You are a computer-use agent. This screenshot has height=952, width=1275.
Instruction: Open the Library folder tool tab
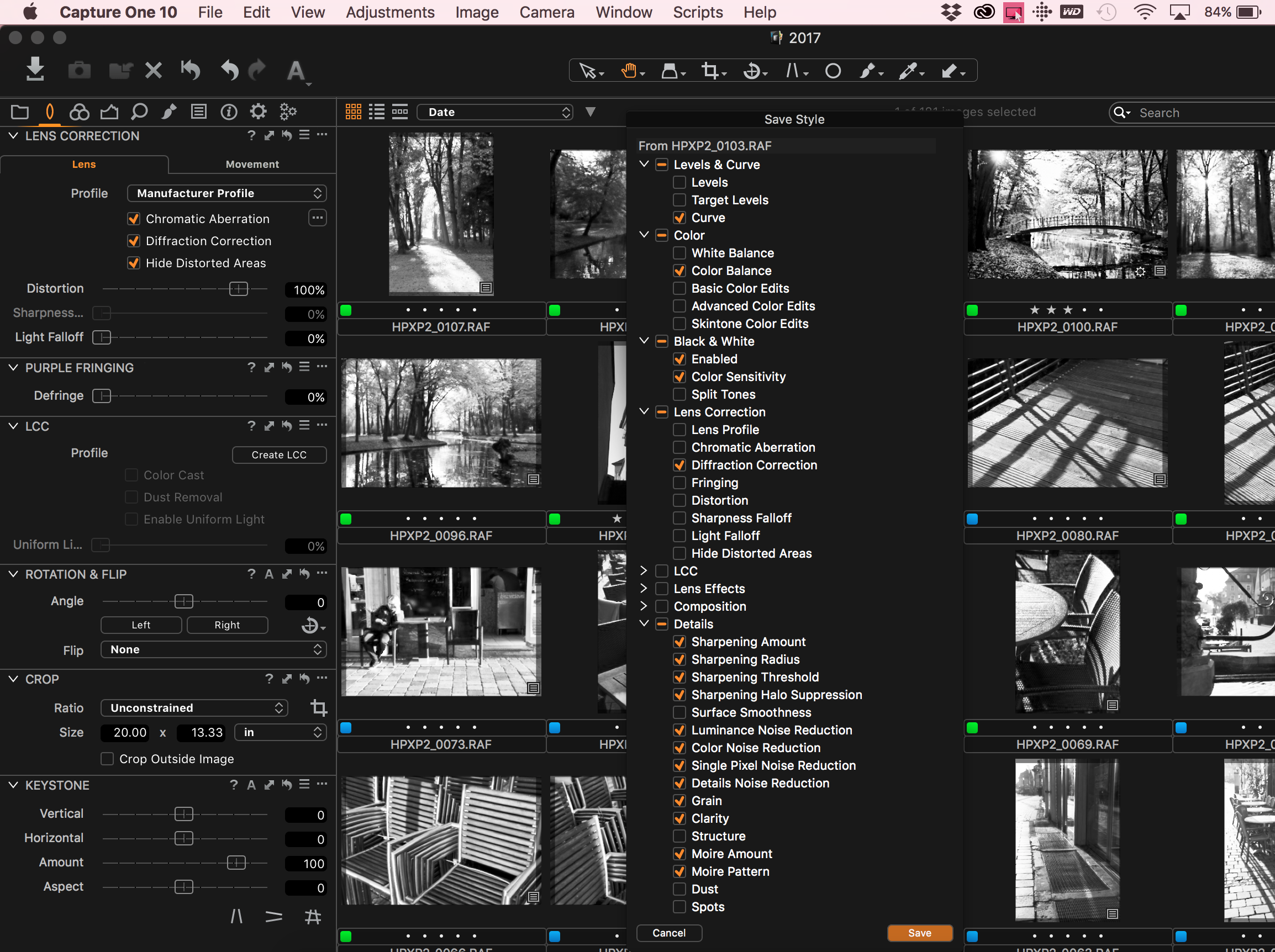tap(19, 111)
